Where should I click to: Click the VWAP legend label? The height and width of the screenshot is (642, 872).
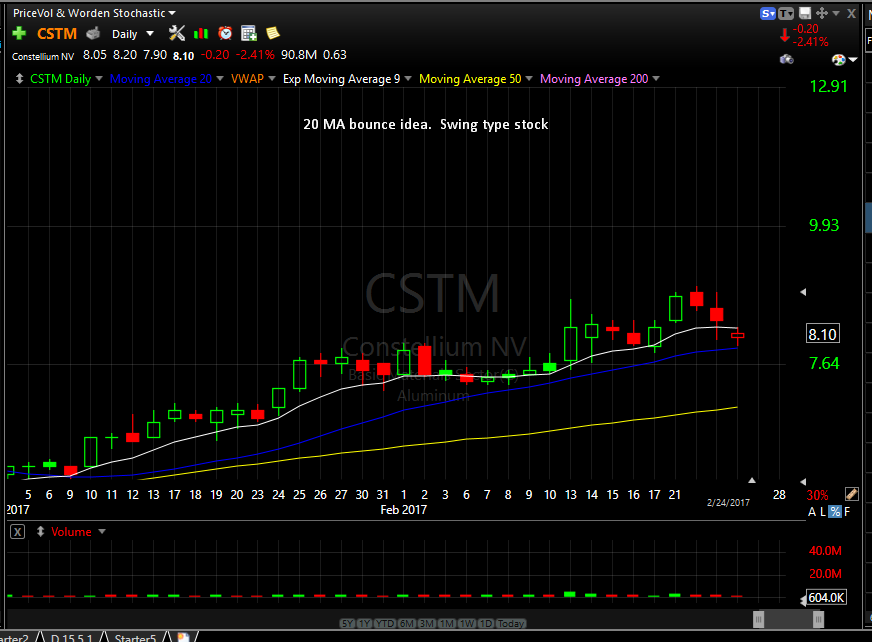pos(247,79)
